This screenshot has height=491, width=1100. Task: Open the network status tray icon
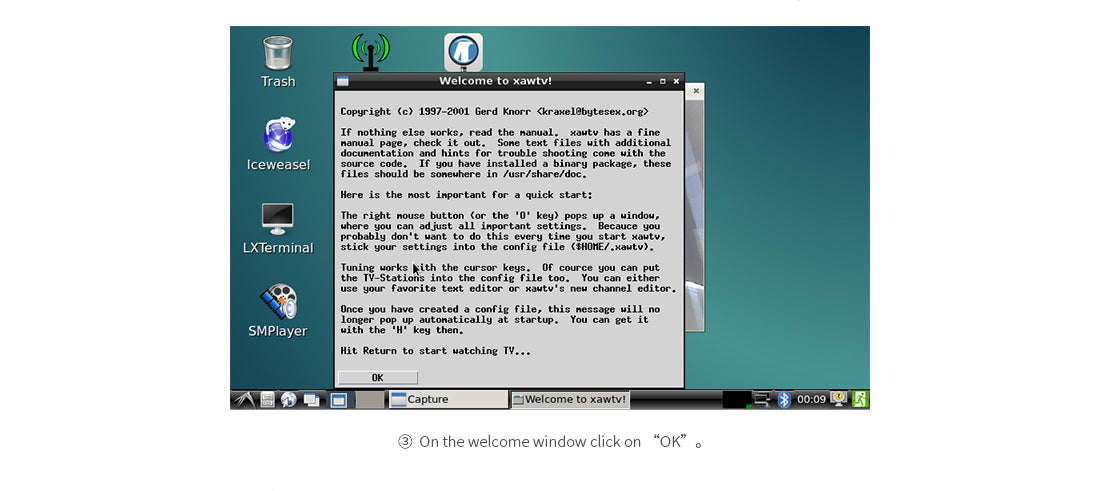coord(763,400)
